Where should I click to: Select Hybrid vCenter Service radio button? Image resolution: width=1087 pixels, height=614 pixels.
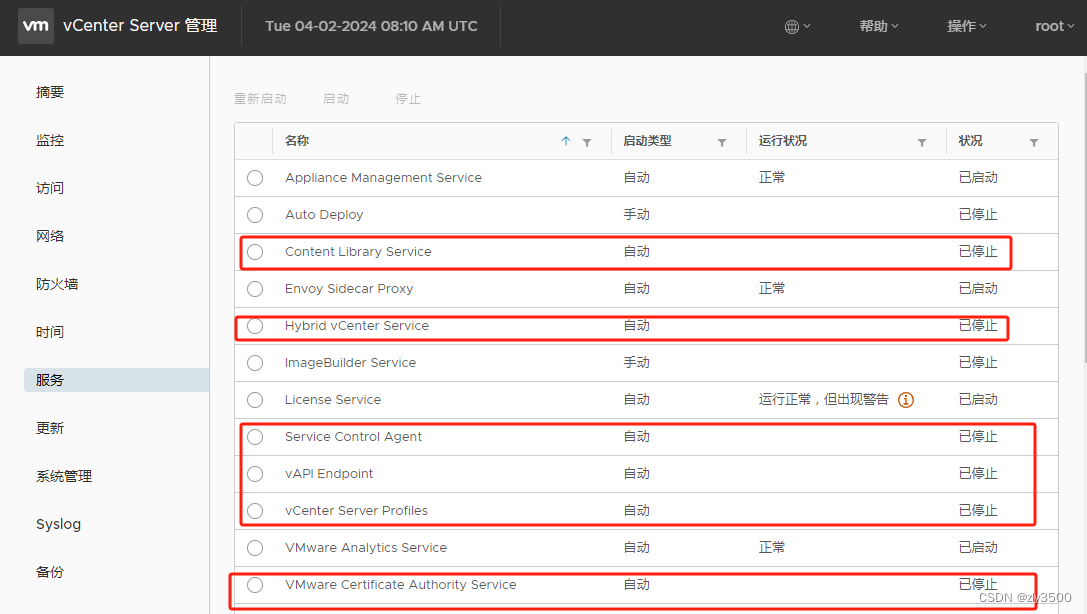pos(255,326)
